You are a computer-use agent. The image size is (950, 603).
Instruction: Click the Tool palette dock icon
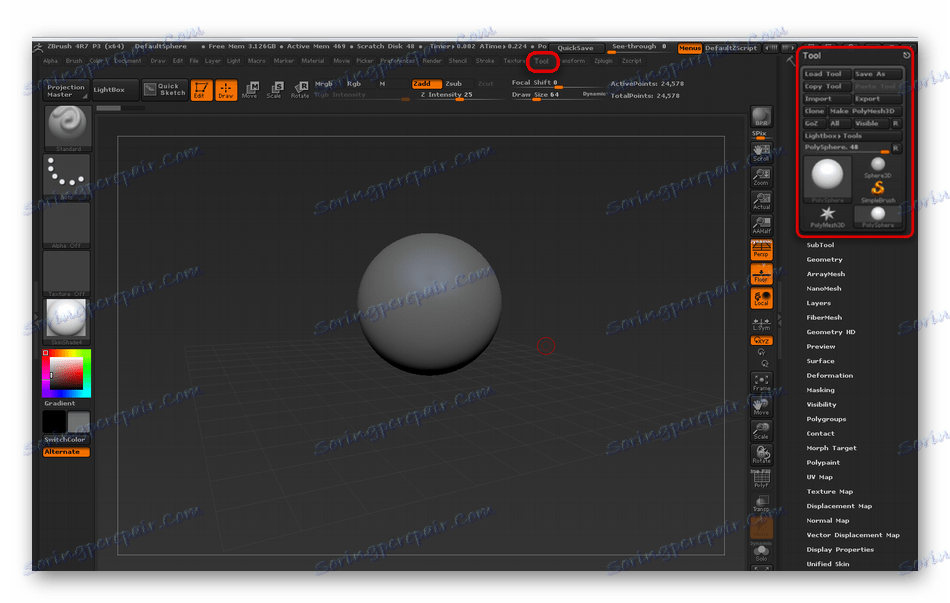click(x=906, y=55)
